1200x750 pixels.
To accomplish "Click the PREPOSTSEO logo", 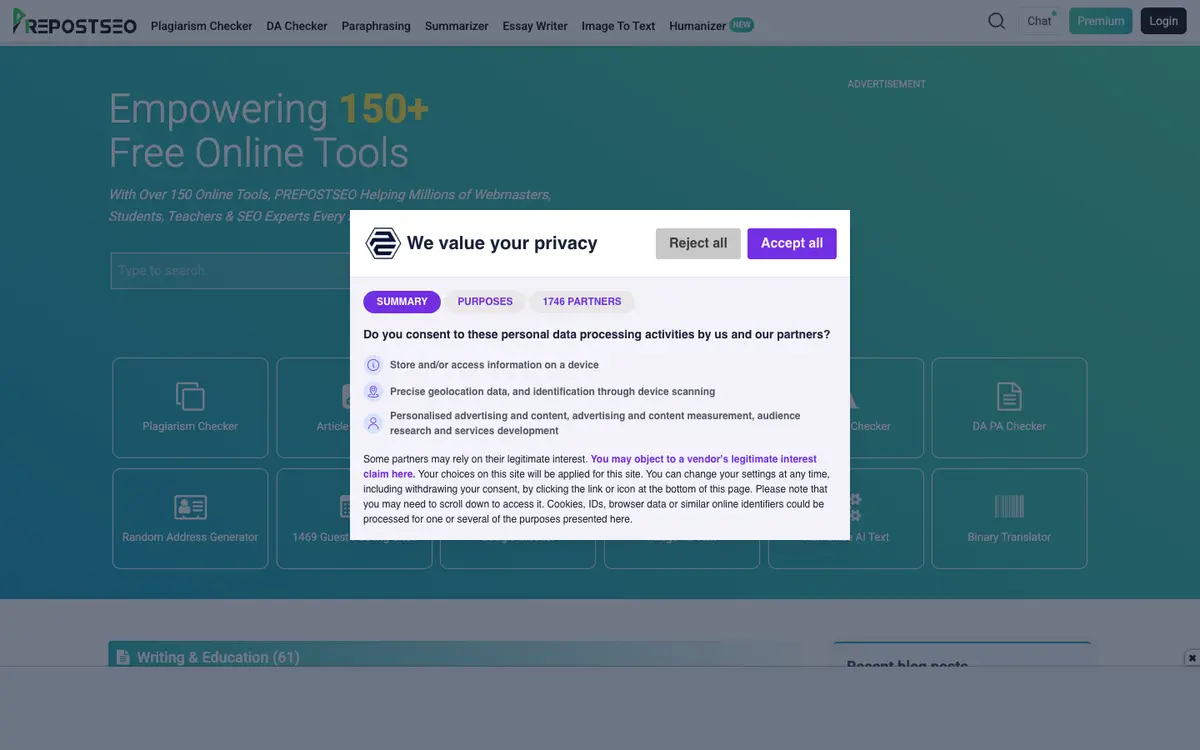I will click(74, 22).
